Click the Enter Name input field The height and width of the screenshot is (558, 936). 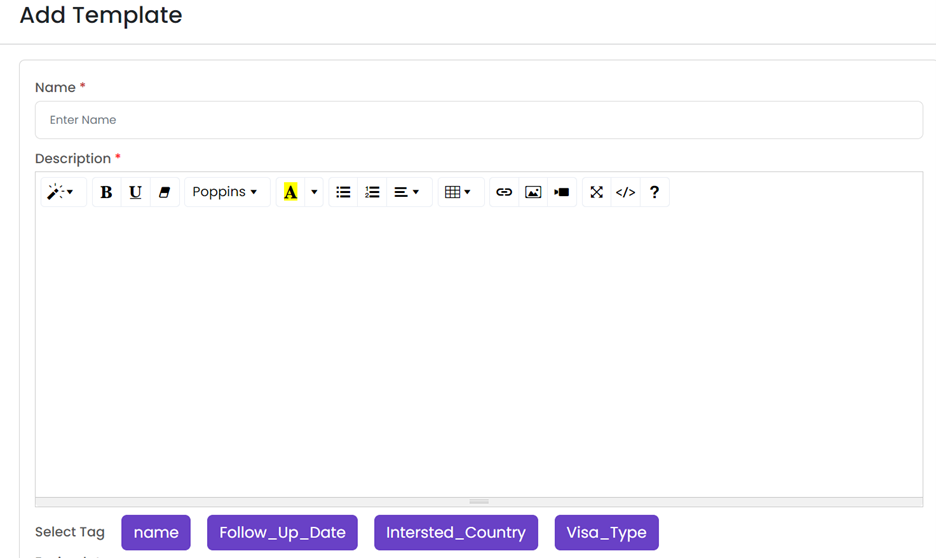click(x=479, y=120)
